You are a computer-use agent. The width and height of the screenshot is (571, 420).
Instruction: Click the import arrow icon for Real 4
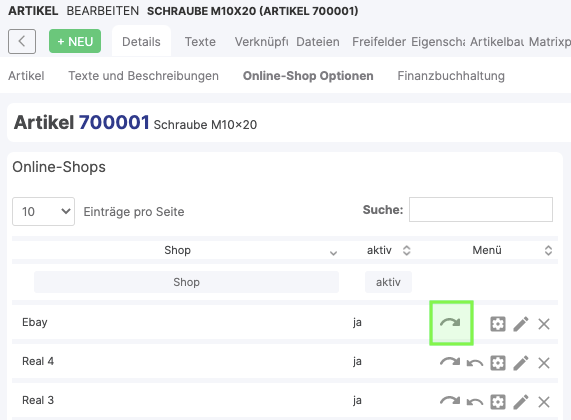pos(475,363)
